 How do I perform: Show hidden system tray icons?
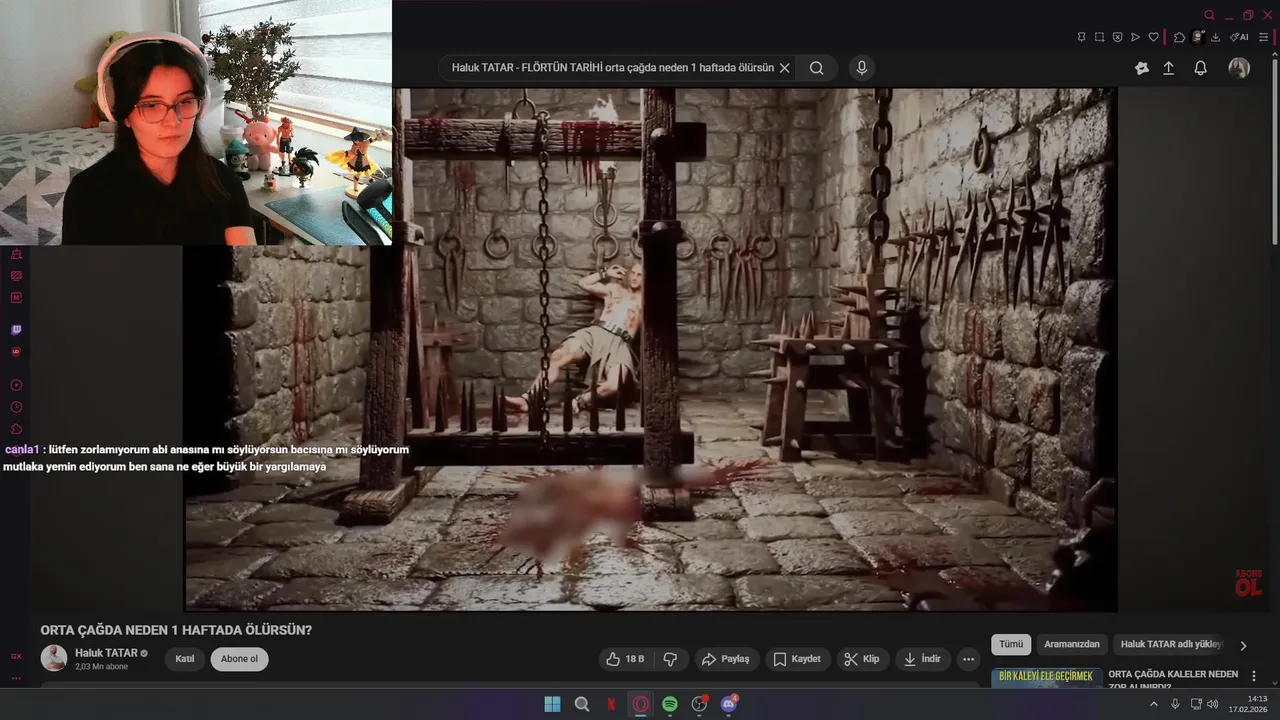[1154, 704]
